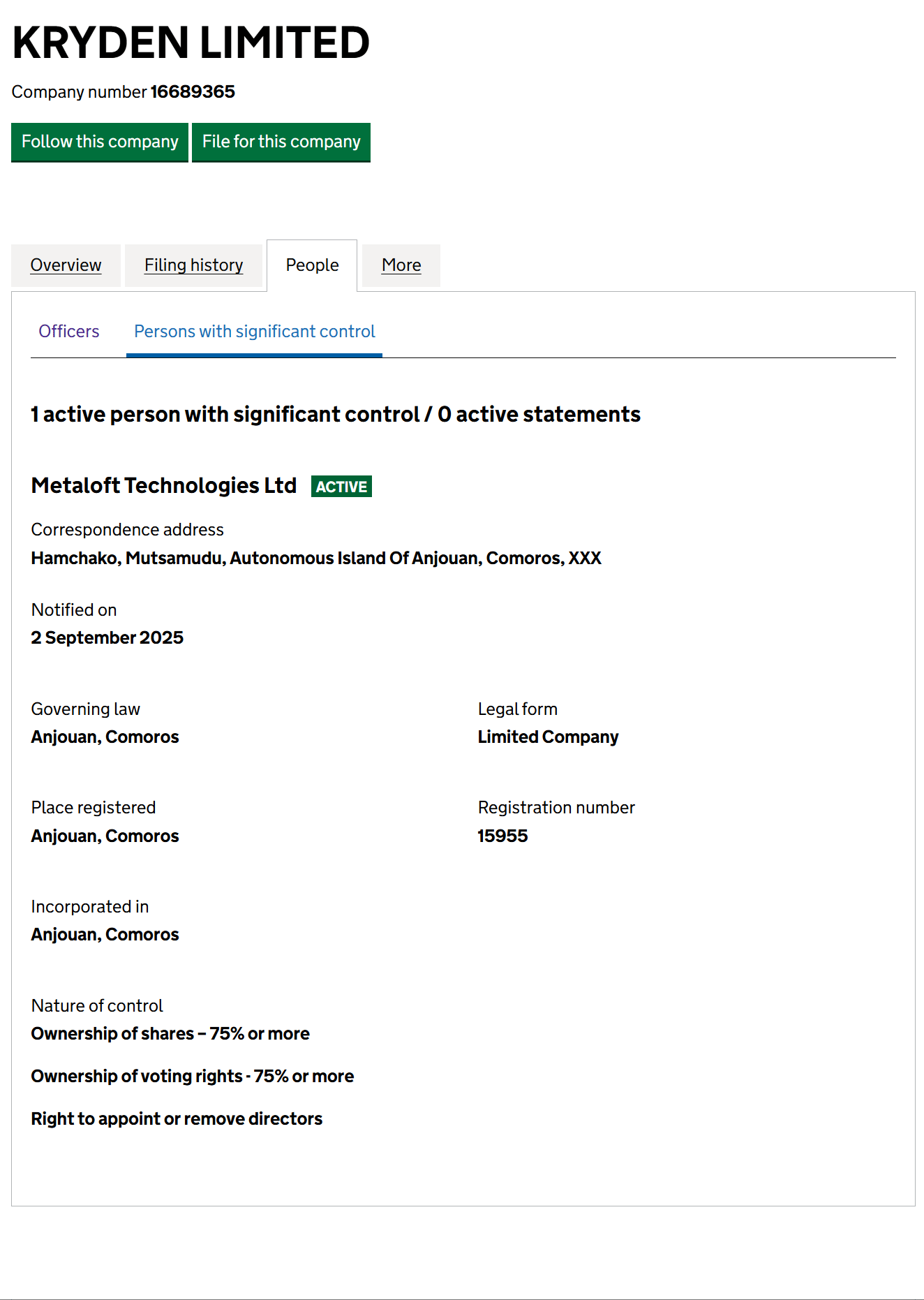This screenshot has height=1300, width=924.
Task: Click the Limited Company legal form value
Action: (549, 737)
